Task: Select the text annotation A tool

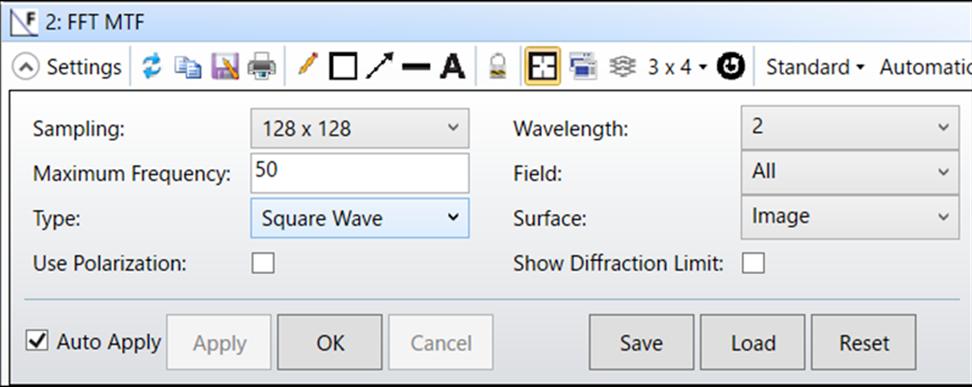Action: [x=453, y=66]
